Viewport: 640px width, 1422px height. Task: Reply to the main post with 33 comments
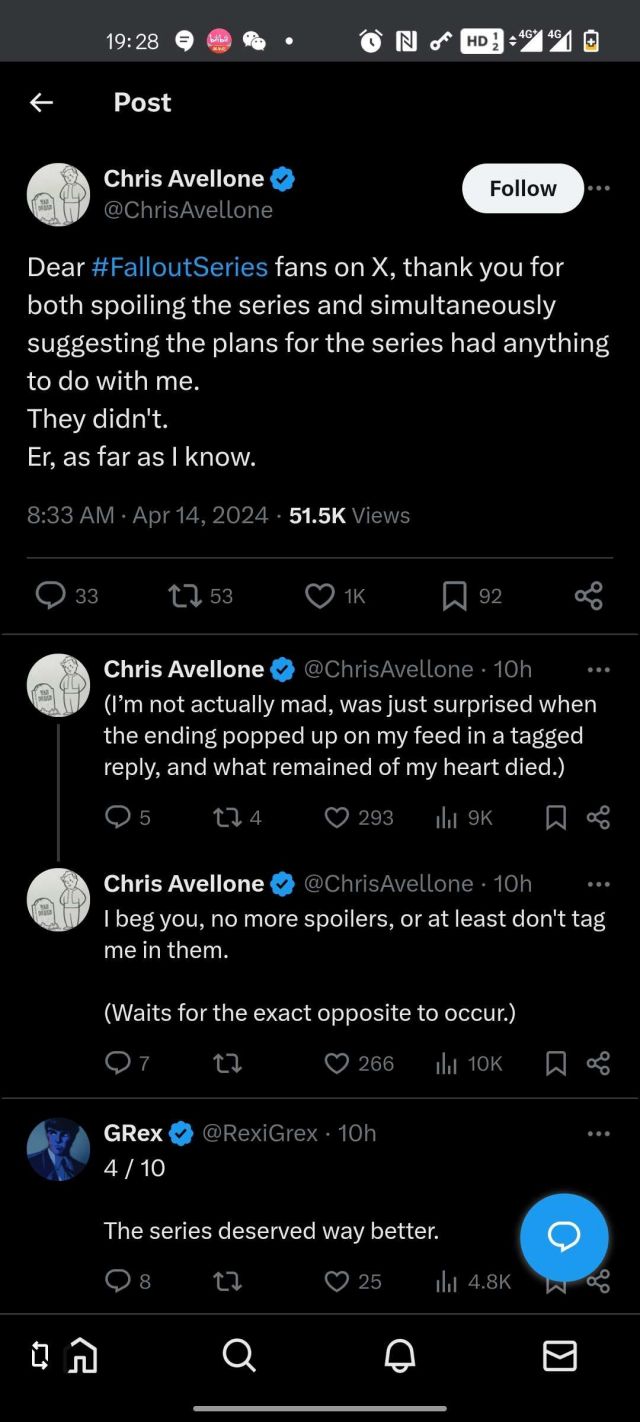click(51, 596)
